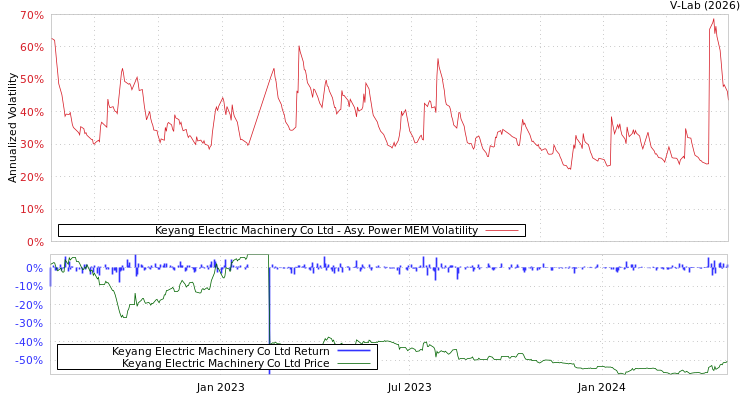Click the -20% label on return axis
Screen dimensions: 750x400
point(29,305)
